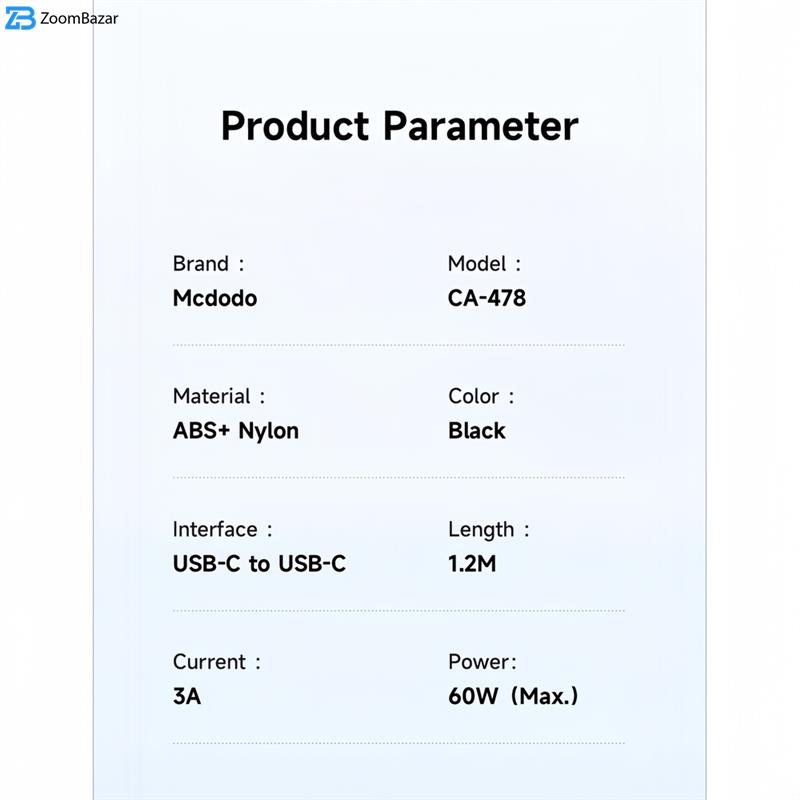
Task: Select the 60W (Max.) power value
Action: click(513, 696)
